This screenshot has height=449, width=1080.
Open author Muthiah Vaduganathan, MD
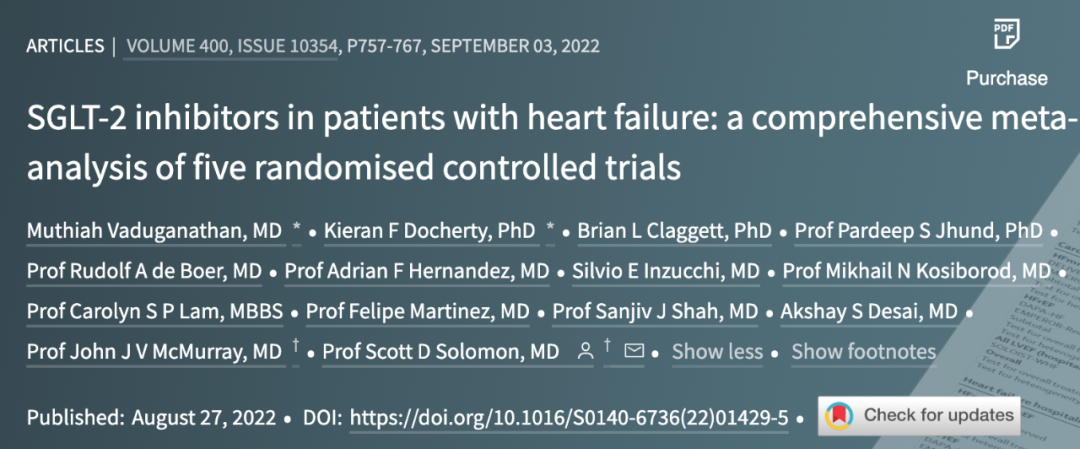click(155, 232)
